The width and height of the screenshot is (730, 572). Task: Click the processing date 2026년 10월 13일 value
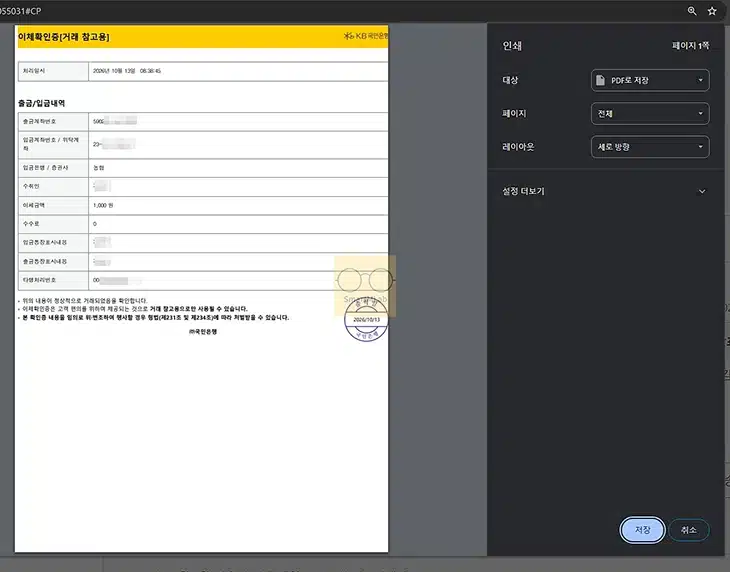pyautogui.click(x=127, y=71)
